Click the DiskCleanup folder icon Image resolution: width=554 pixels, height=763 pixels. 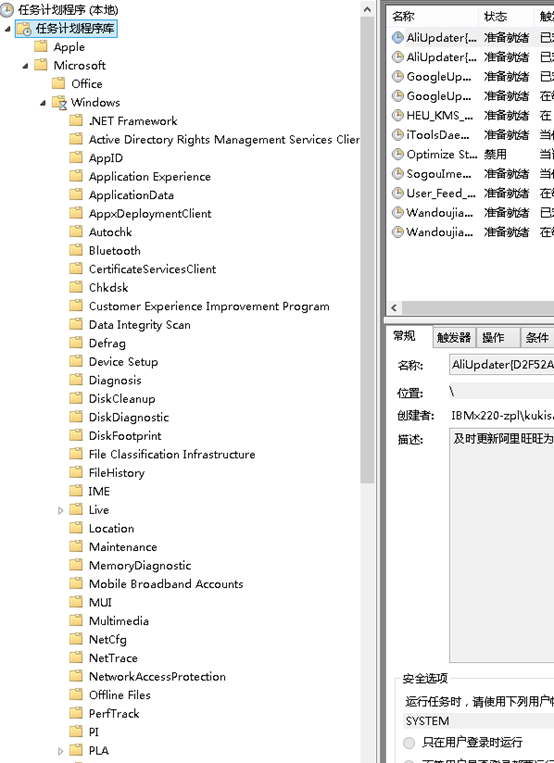pyautogui.click(x=76, y=399)
